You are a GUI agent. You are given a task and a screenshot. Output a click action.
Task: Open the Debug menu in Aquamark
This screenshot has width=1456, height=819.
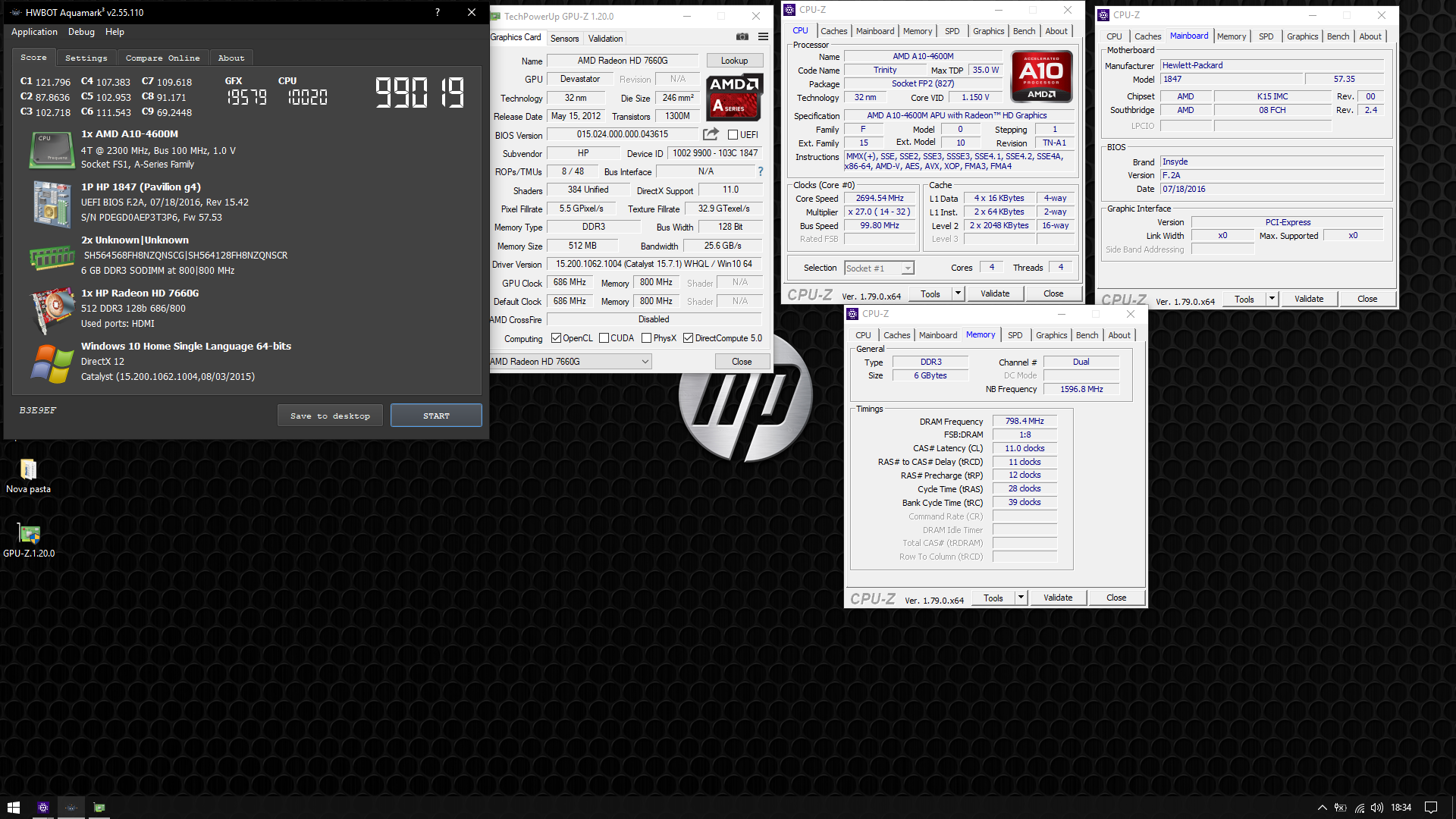click(x=81, y=32)
